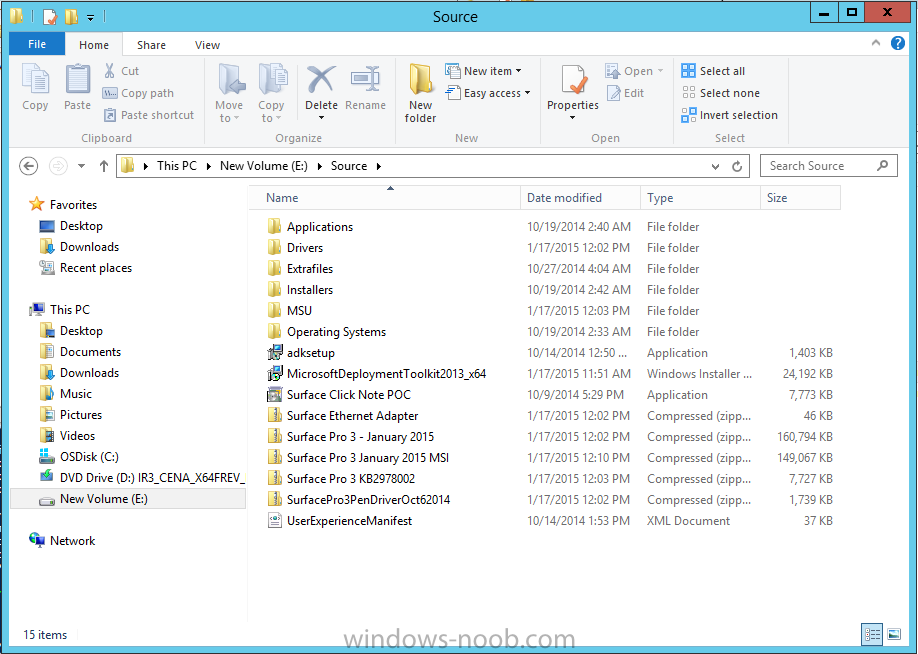
Task: Click the Back navigation arrow
Action: (x=29, y=166)
